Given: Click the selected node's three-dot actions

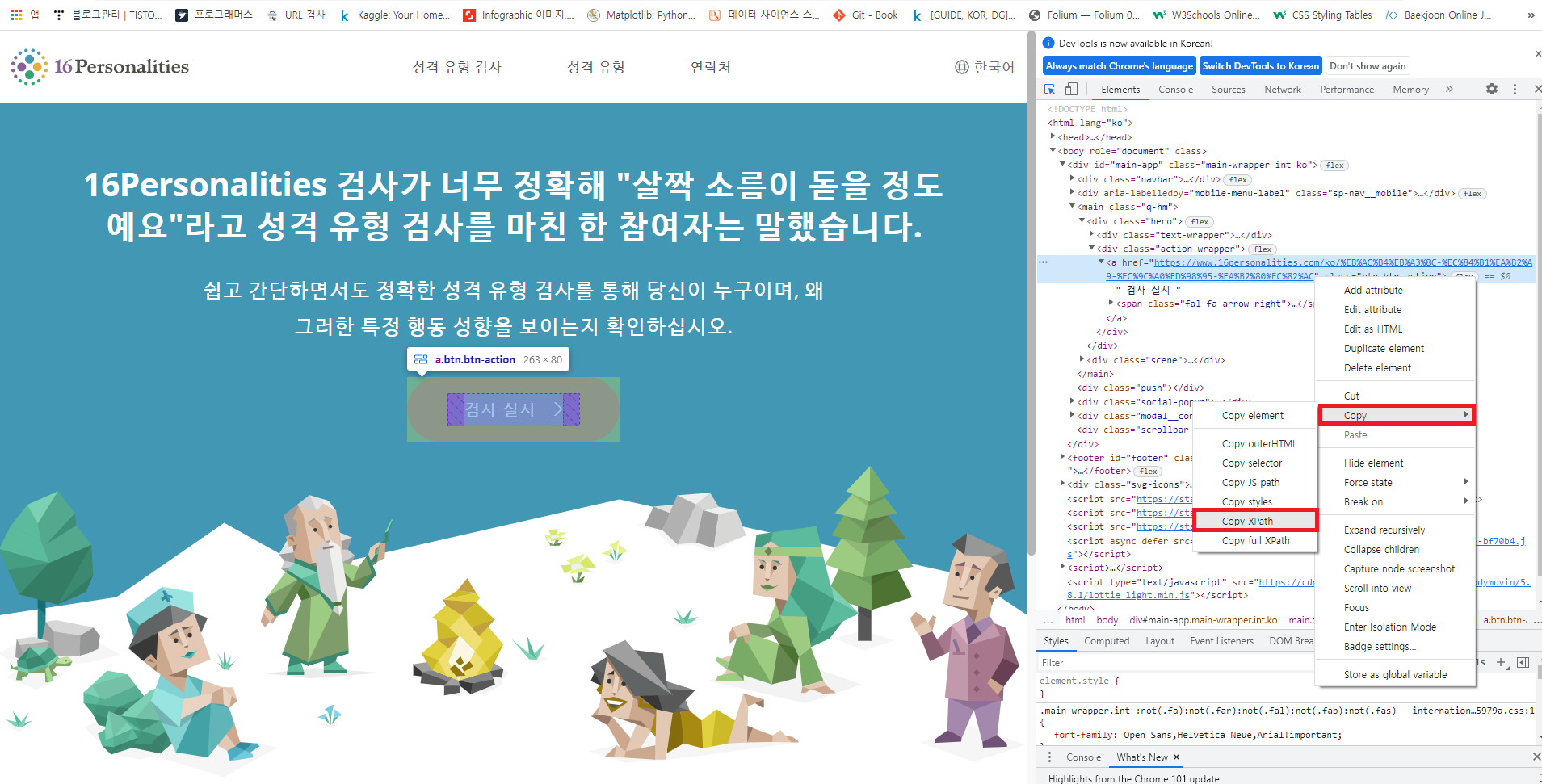Looking at the screenshot, I should (1044, 262).
